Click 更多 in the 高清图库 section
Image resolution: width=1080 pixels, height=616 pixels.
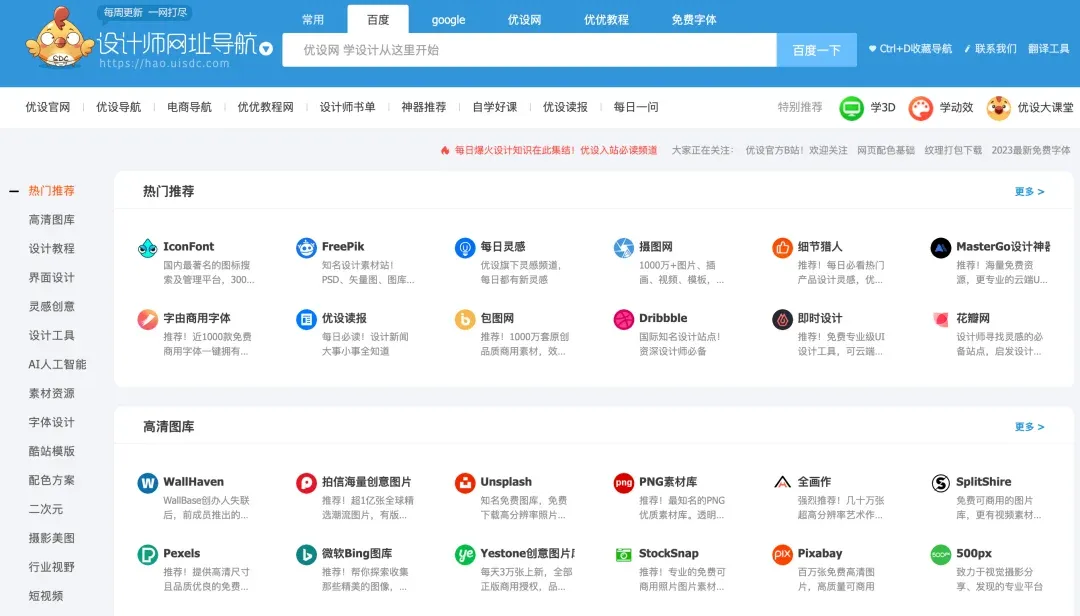pos(1029,427)
